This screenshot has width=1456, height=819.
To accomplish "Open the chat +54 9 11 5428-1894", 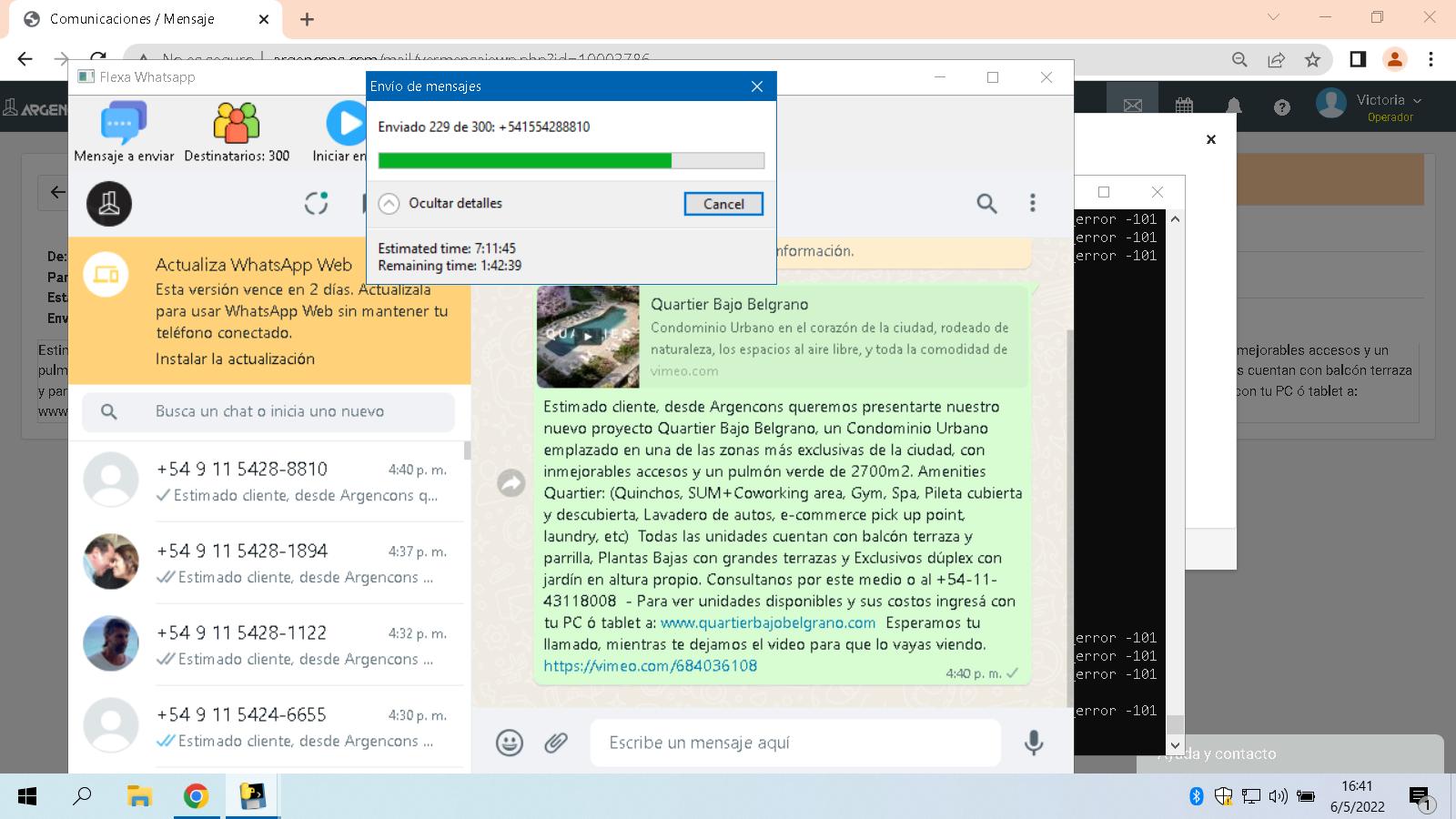I will coord(269,563).
